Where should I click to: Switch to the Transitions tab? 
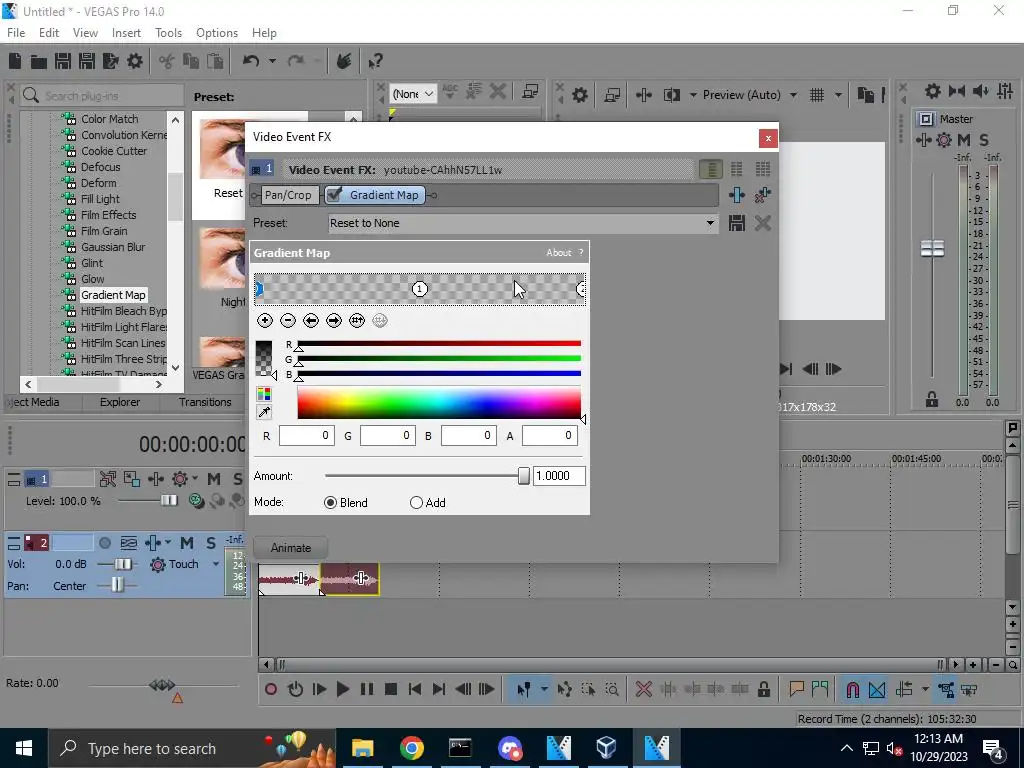click(205, 402)
